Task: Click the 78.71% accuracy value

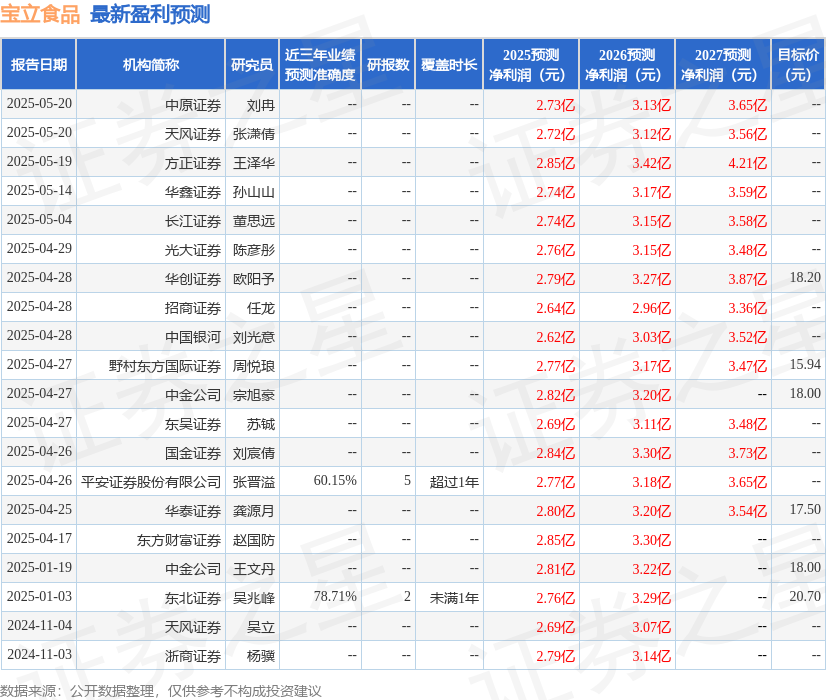Action: tap(335, 596)
